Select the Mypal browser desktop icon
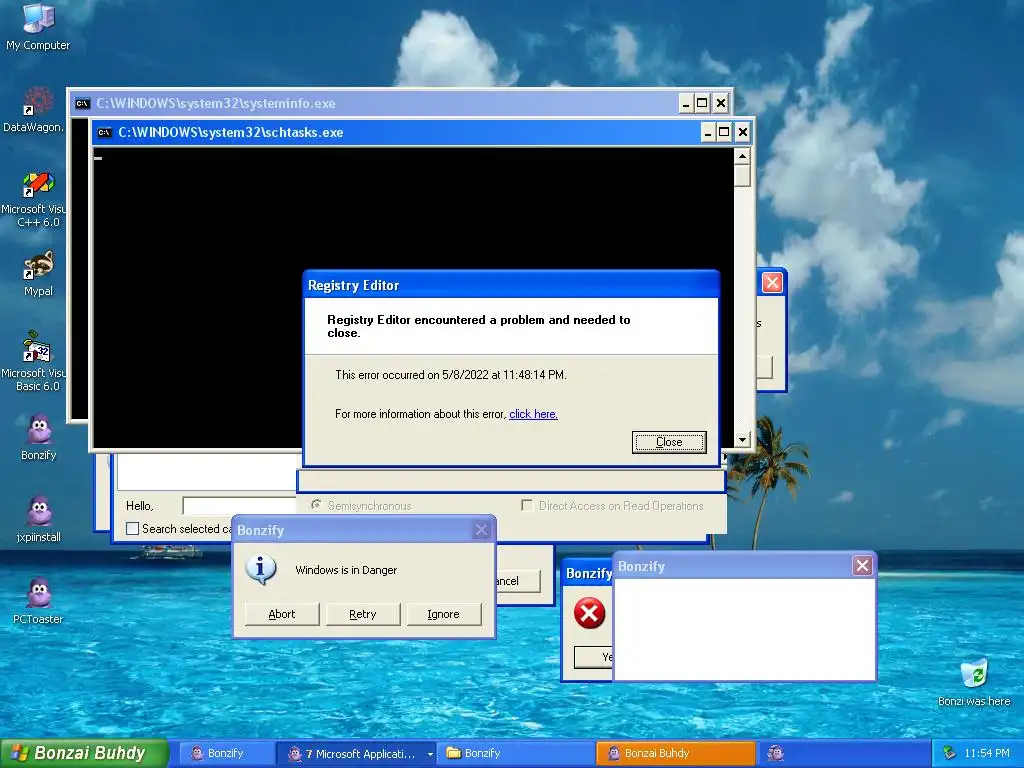 tap(38, 274)
